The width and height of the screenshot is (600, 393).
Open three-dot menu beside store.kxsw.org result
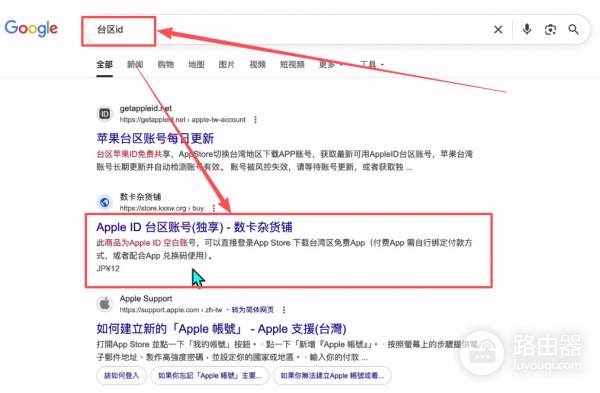pos(214,208)
